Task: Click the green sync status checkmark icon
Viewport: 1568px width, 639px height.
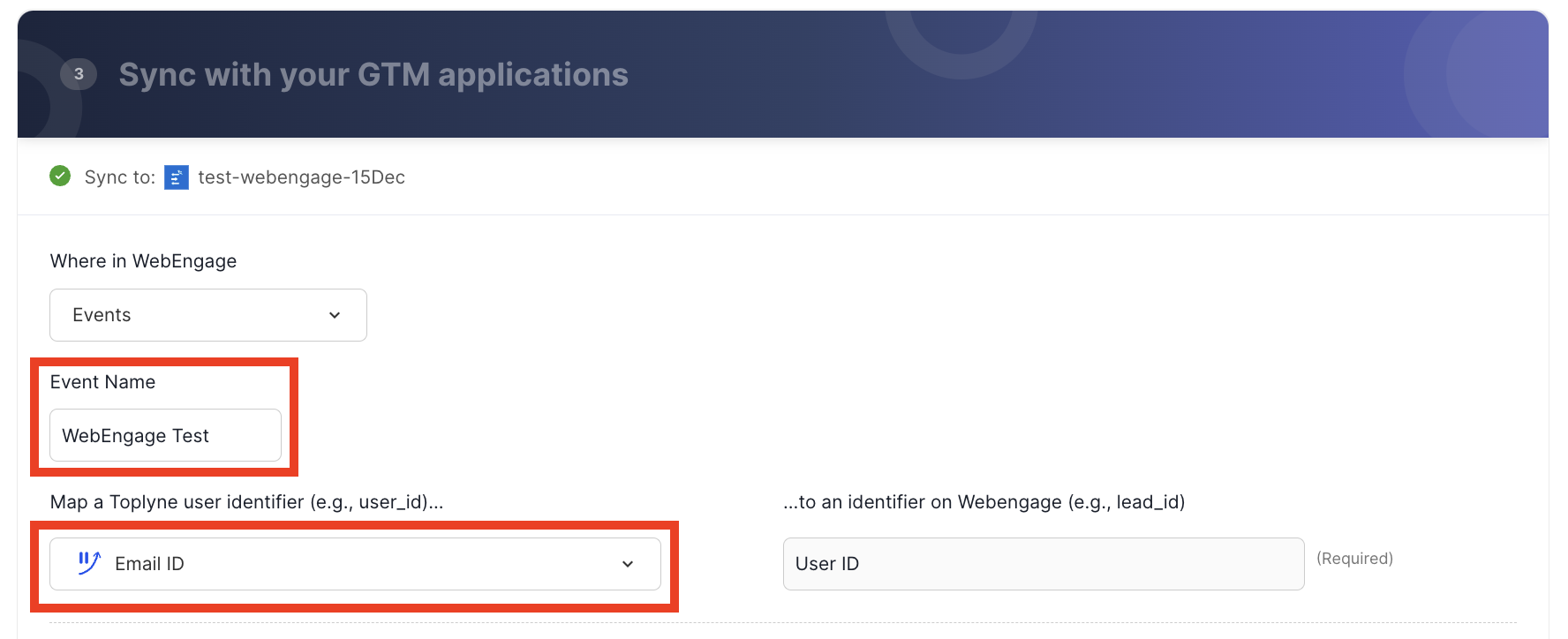Action: (x=60, y=177)
